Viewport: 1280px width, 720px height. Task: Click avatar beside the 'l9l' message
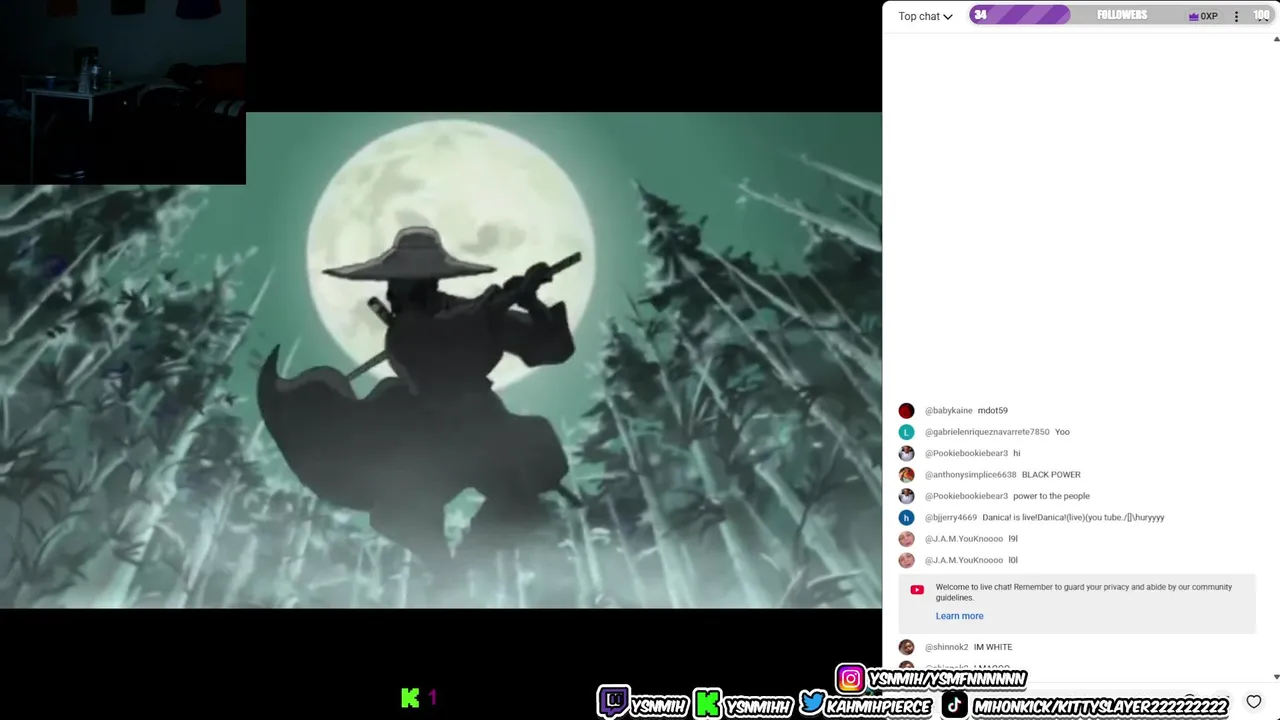[906, 539]
